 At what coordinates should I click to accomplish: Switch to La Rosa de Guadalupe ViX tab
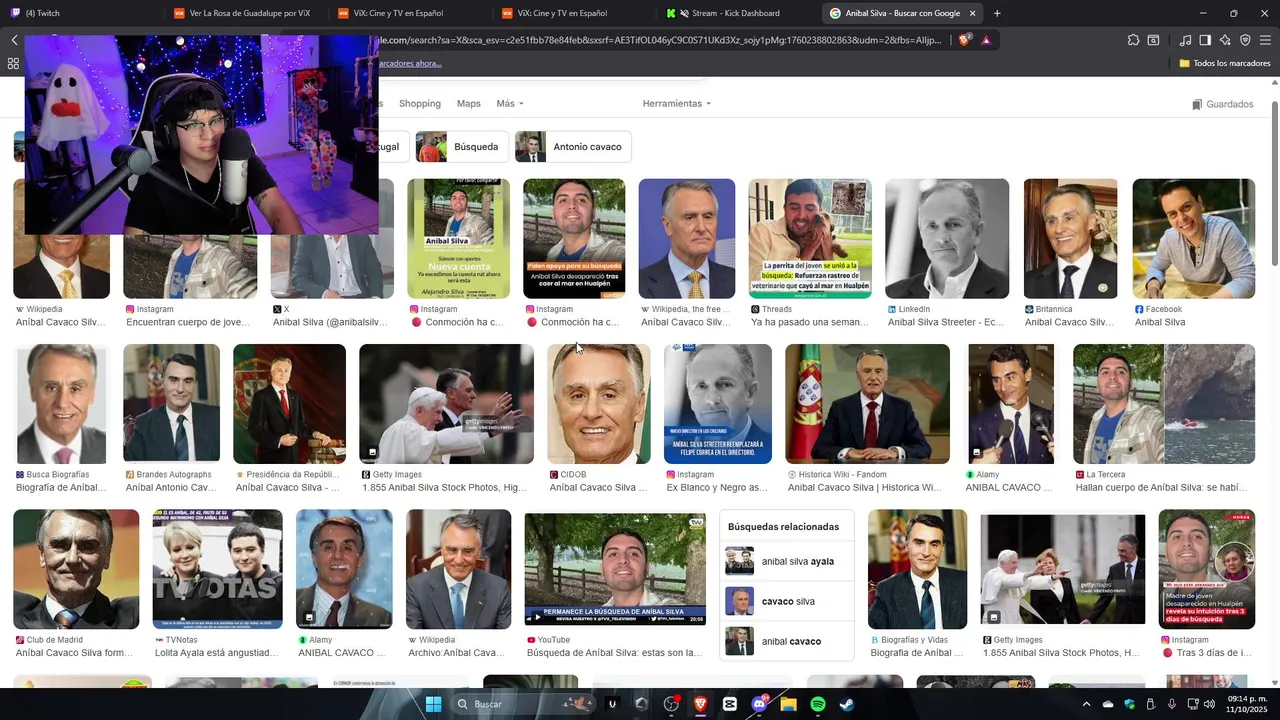245,13
